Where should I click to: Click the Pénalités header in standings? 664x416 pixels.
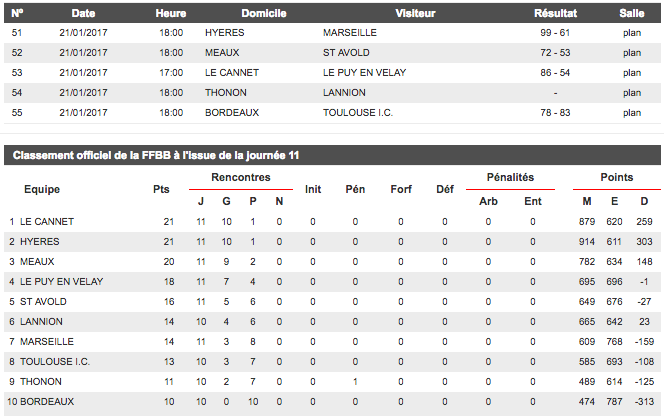[510, 177]
